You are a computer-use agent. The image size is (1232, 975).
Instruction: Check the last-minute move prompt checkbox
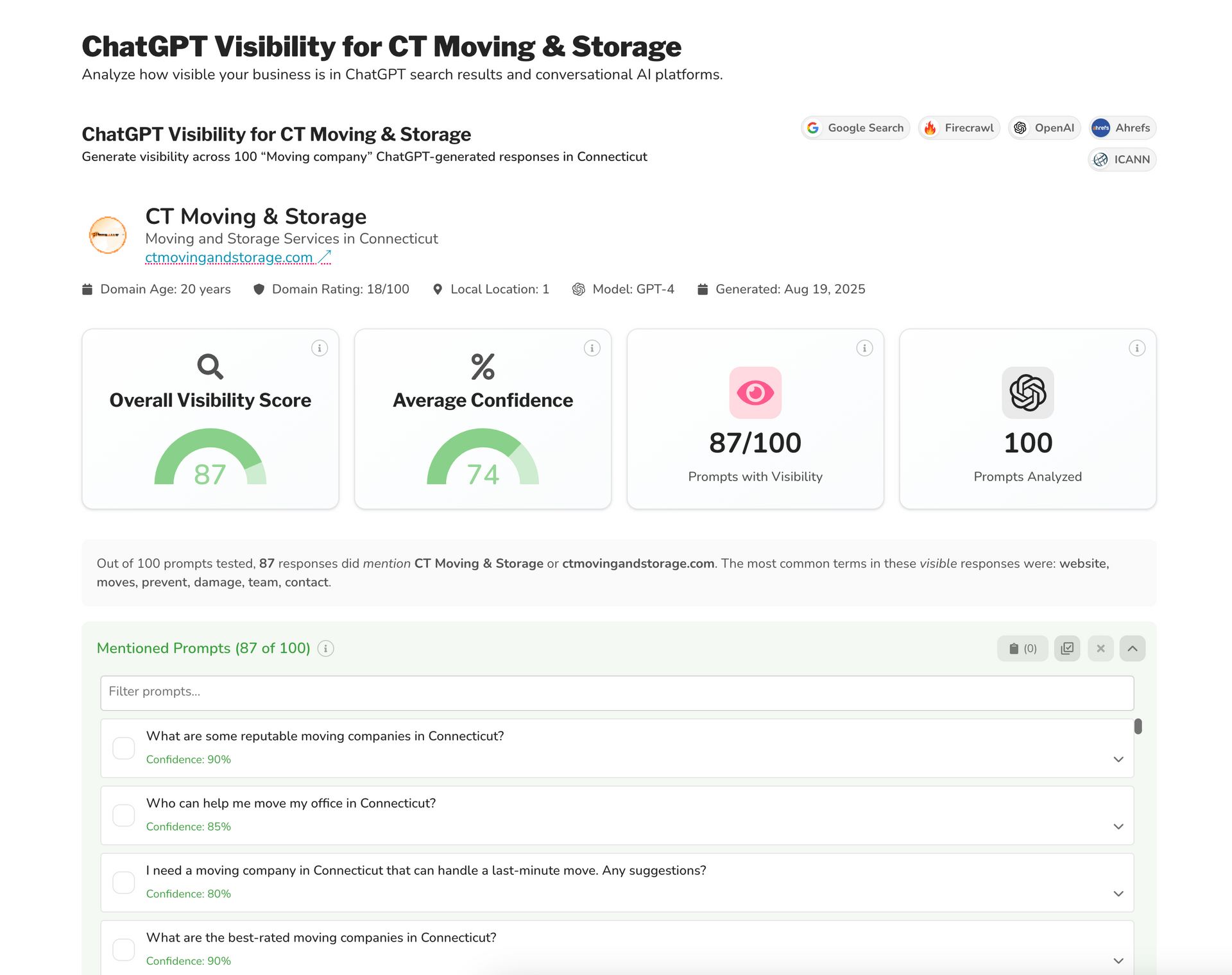point(124,883)
